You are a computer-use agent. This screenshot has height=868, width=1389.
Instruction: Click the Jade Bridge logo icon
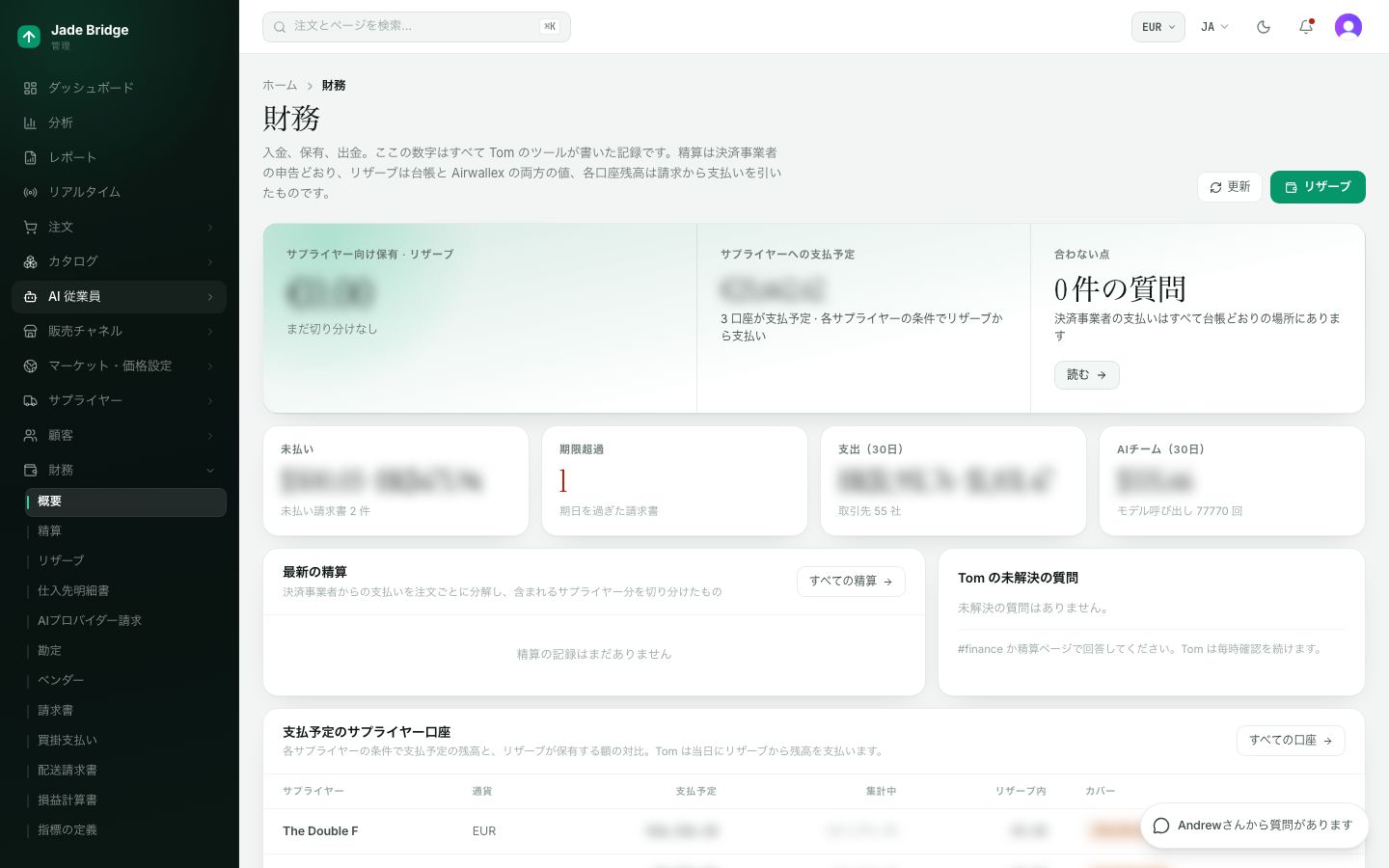tap(29, 37)
